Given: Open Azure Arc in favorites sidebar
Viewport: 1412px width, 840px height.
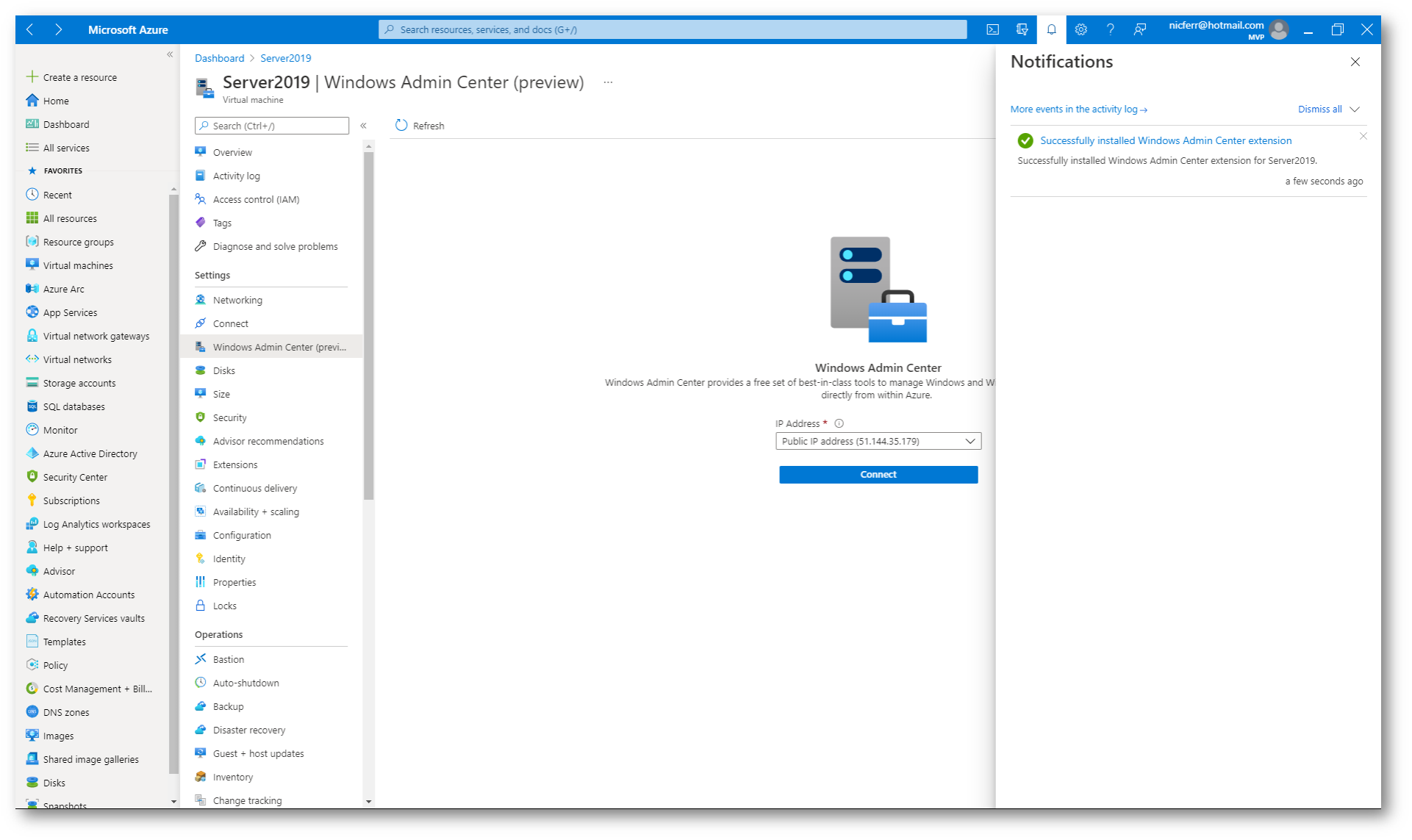Looking at the screenshot, I should click(63, 289).
